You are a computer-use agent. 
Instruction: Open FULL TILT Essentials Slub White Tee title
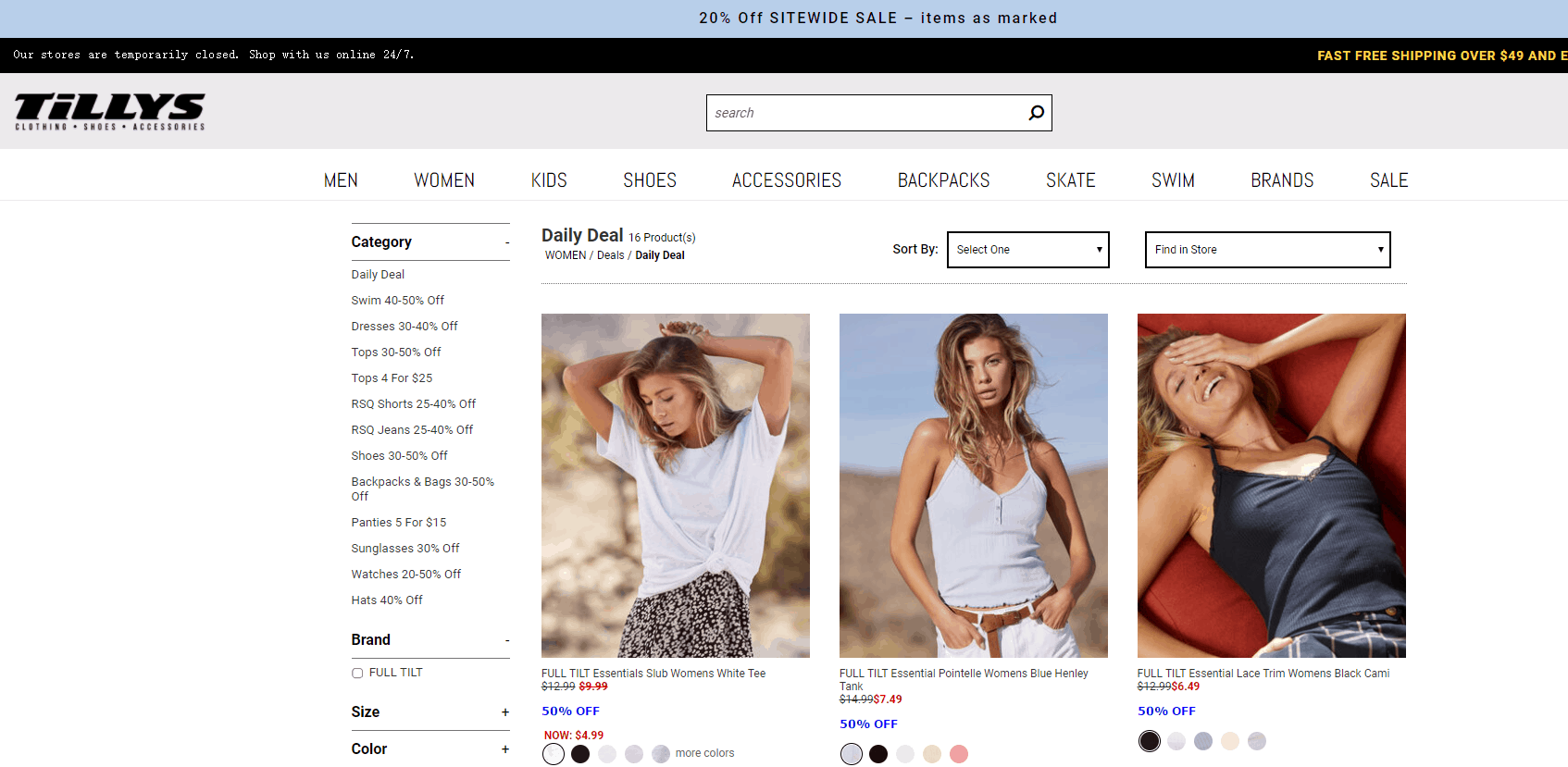pyautogui.click(x=653, y=674)
